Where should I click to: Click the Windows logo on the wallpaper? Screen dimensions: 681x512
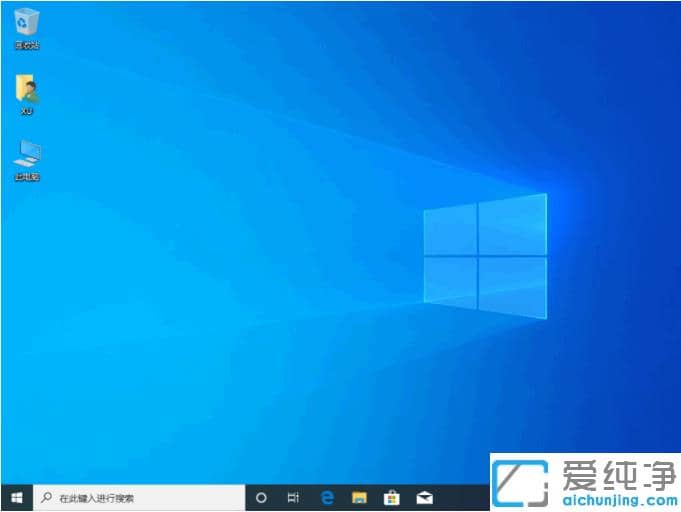(485, 257)
